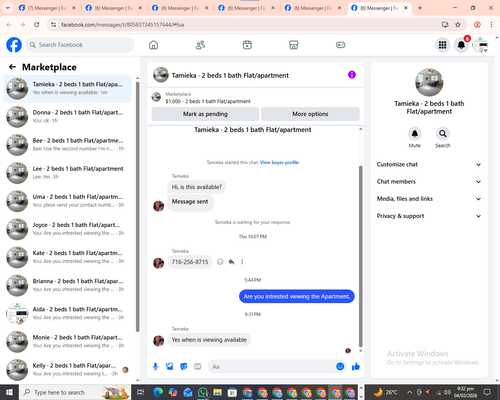Choose a sticker icon
This screenshot has height=400, width=500.
coord(184,367)
